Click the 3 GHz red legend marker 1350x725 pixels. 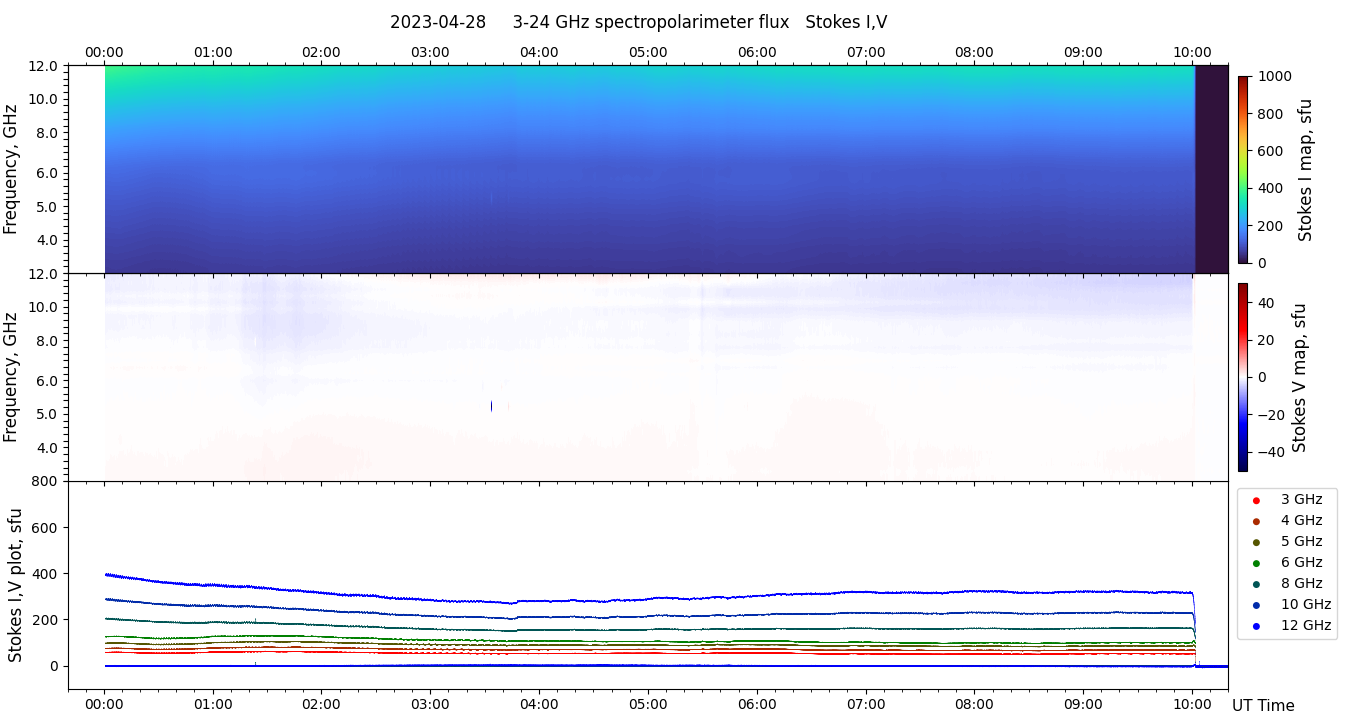(x=1256, y=500)
